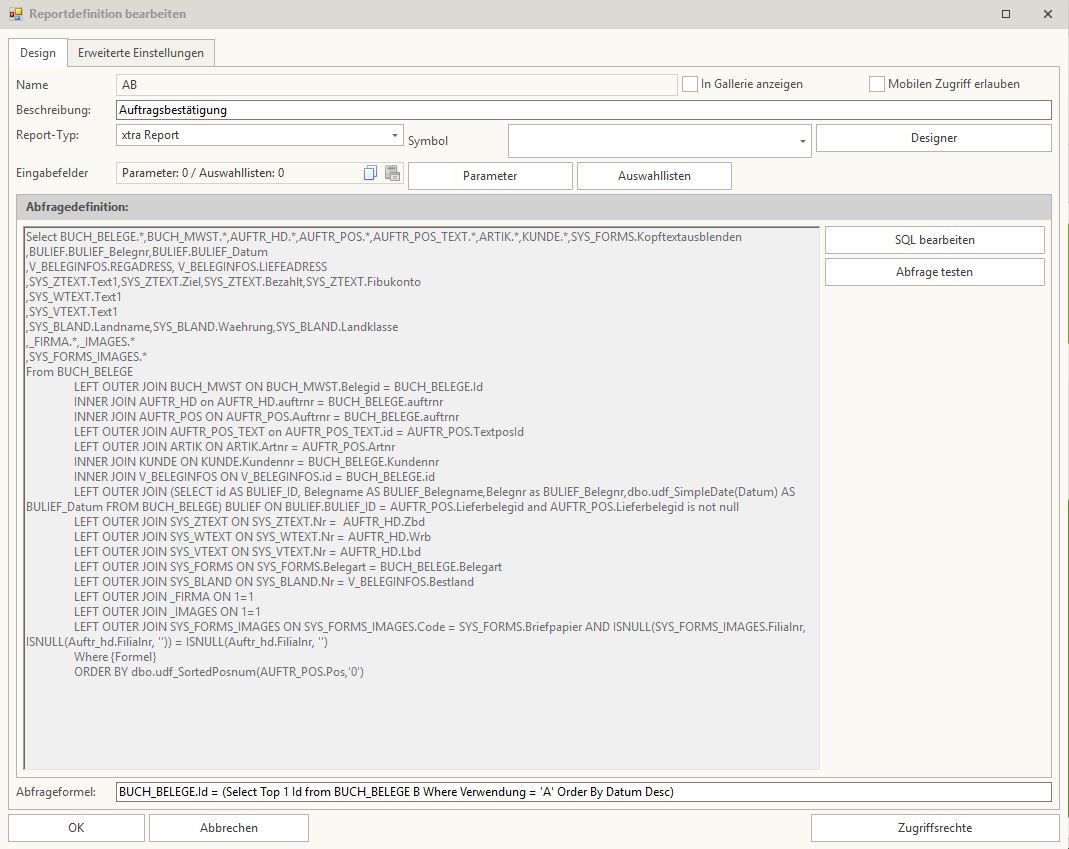Close the Reportdefinition bearbeiten dialog
Viewport: 1069px width, 849px height.
point(1047,14)
